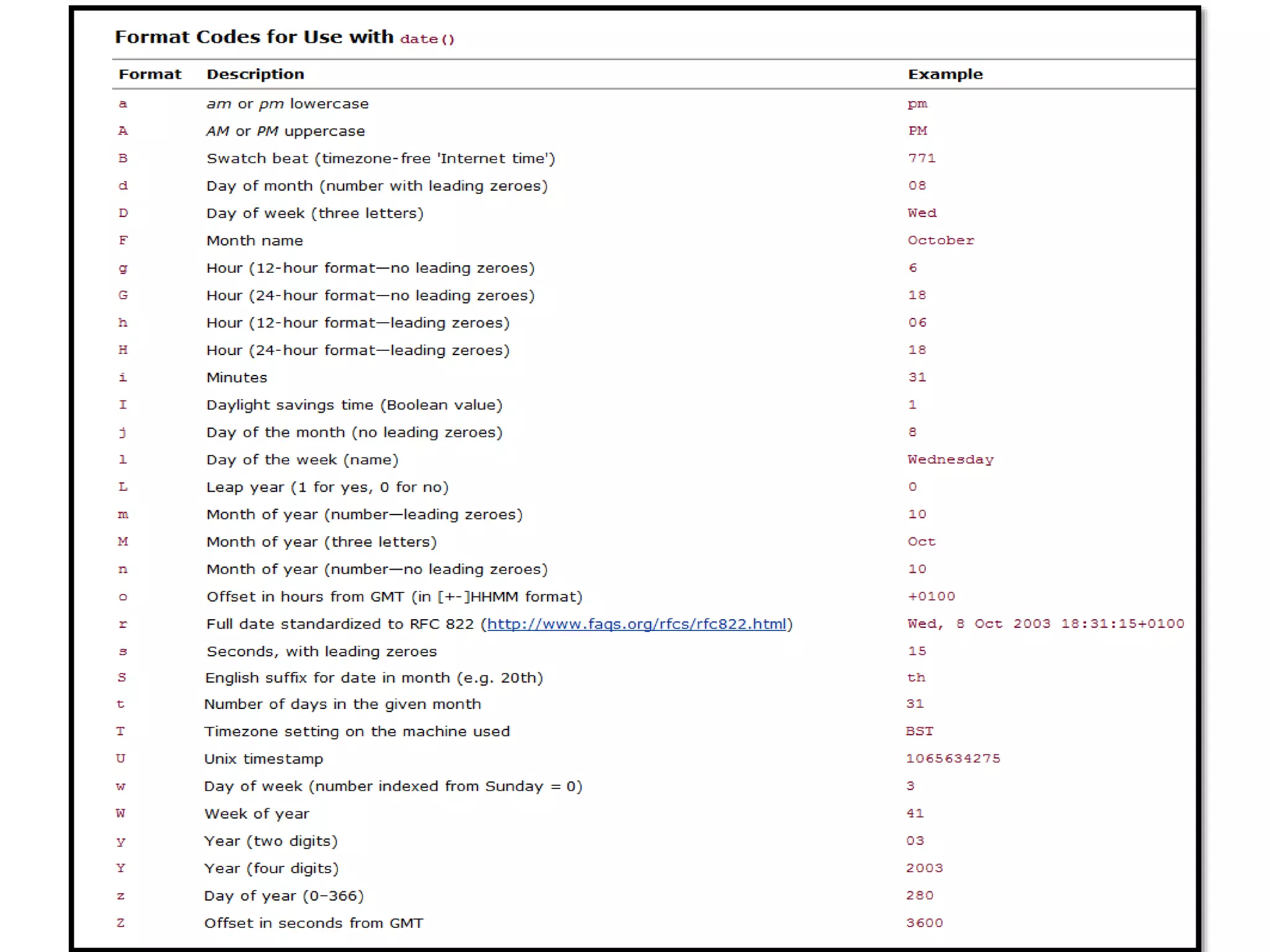Open the faqs.org RFC 822 link
This screenshot has width=1270, height=952.
[x=636, y=624]
